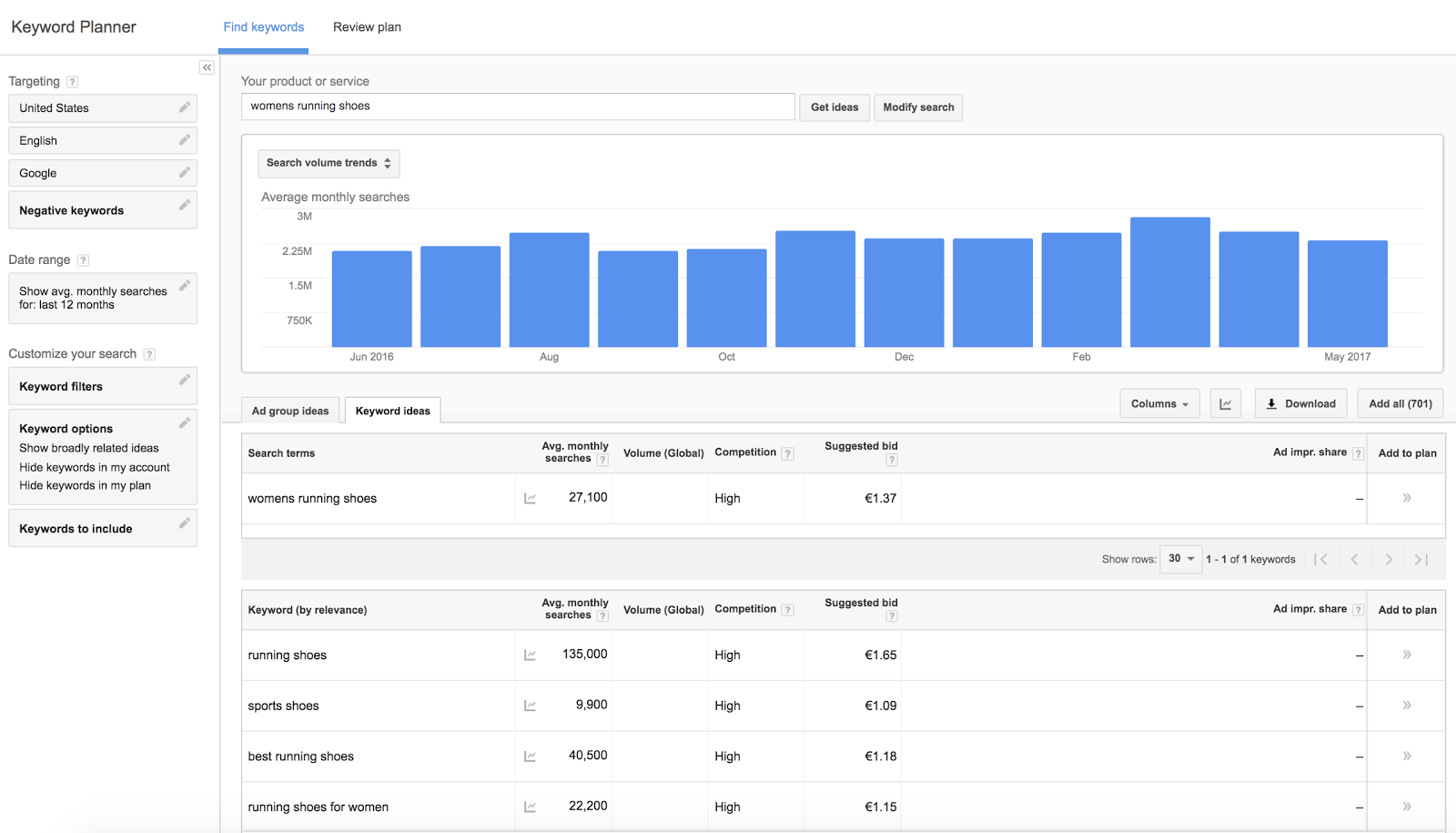Open help for Competition column
The height and width of the screenshot is (833, 1456).
click(788, 453)
